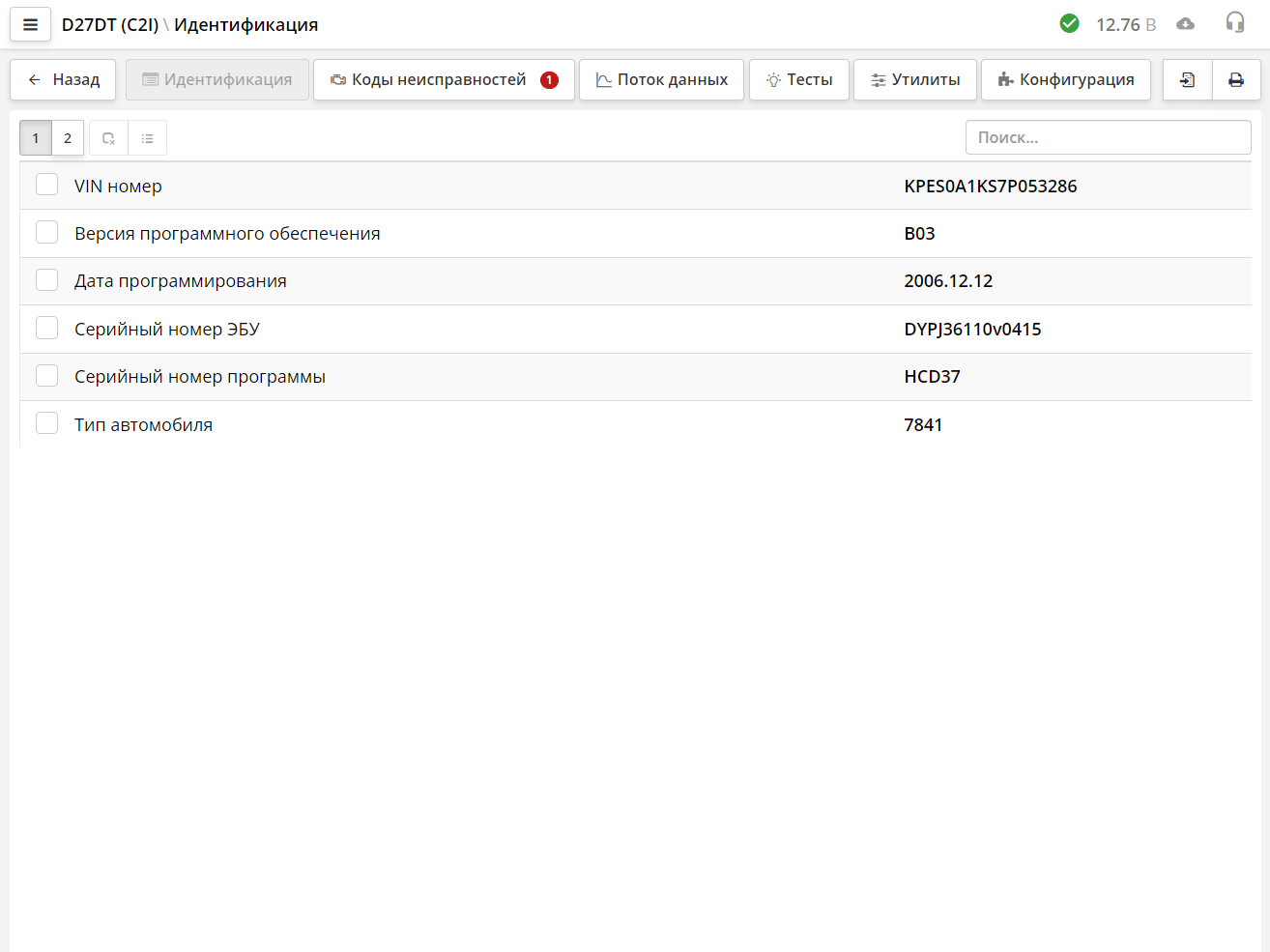Open the Коды неисправностей tab
Screen dimensions: 1270x952
pyautogui.click(x=444, y=80)
